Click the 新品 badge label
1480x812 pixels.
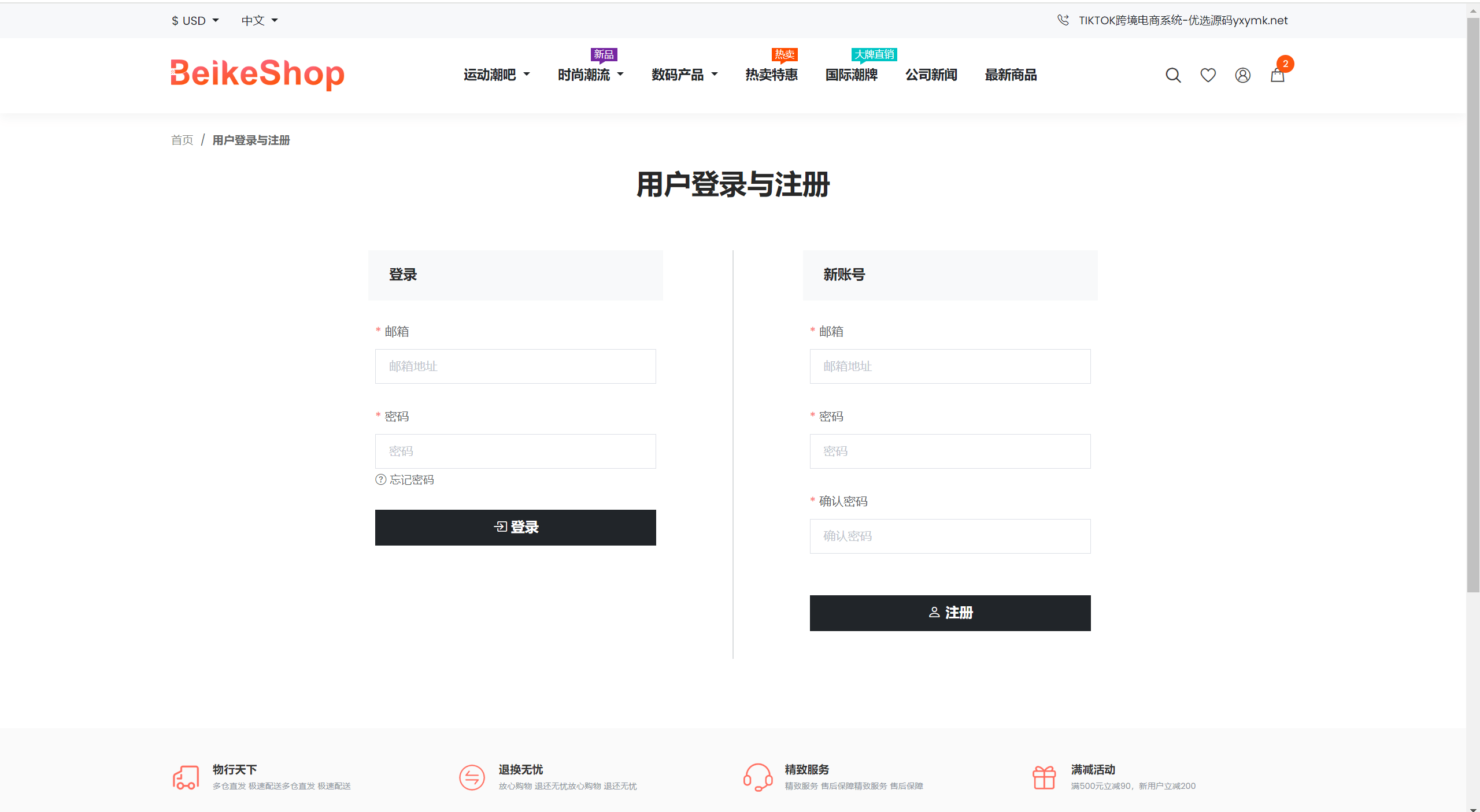pos(604,54)
